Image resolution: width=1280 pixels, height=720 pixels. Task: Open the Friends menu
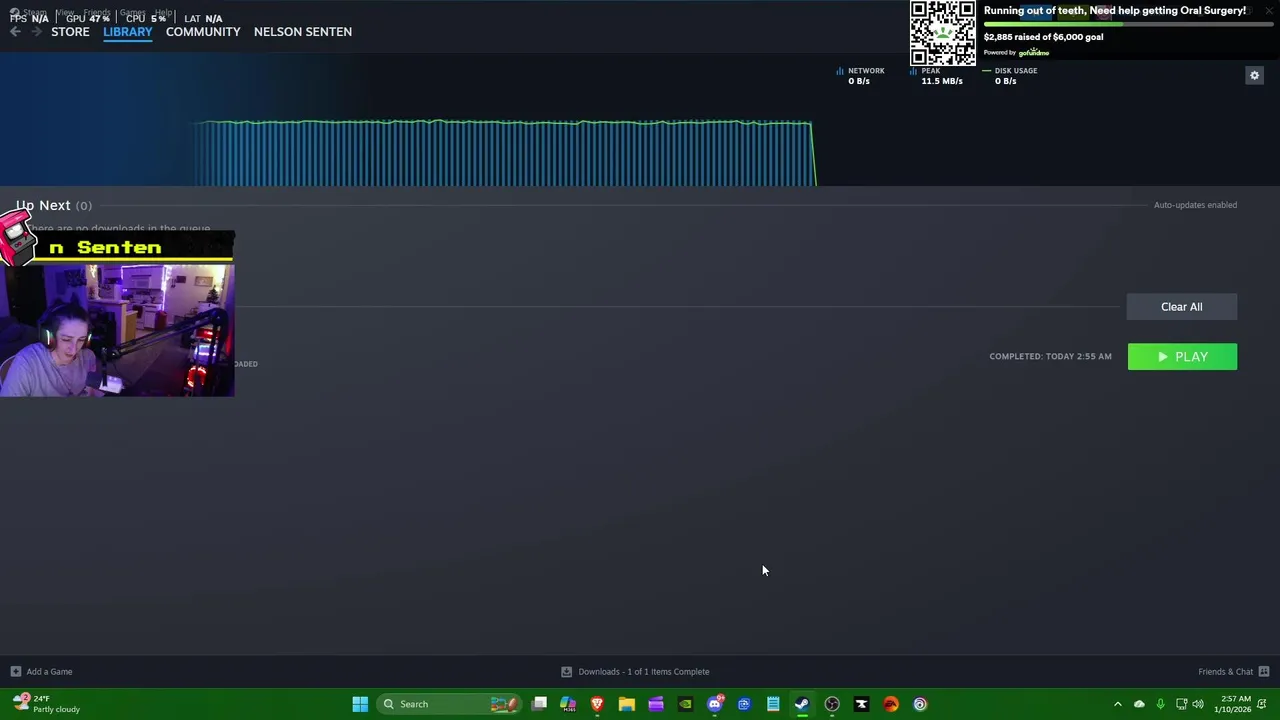(97, 12)
